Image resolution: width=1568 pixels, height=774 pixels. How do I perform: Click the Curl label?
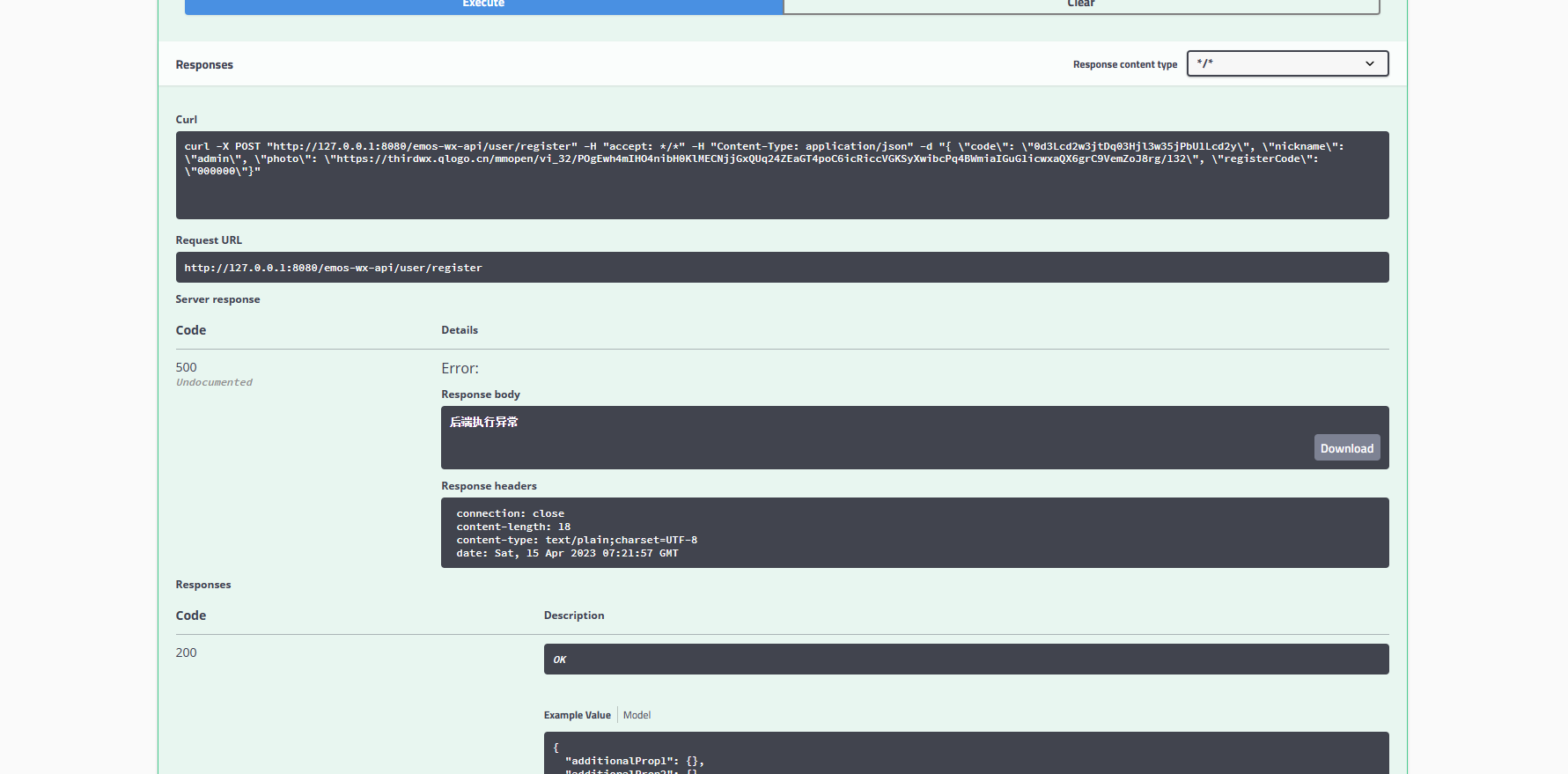point(186,120)
